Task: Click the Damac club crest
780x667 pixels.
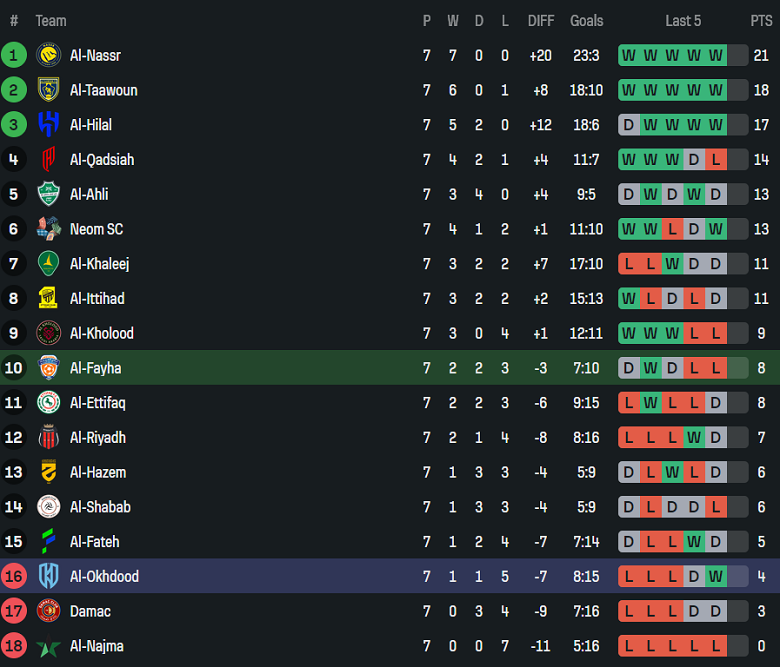Action: [x=48, y=611]
